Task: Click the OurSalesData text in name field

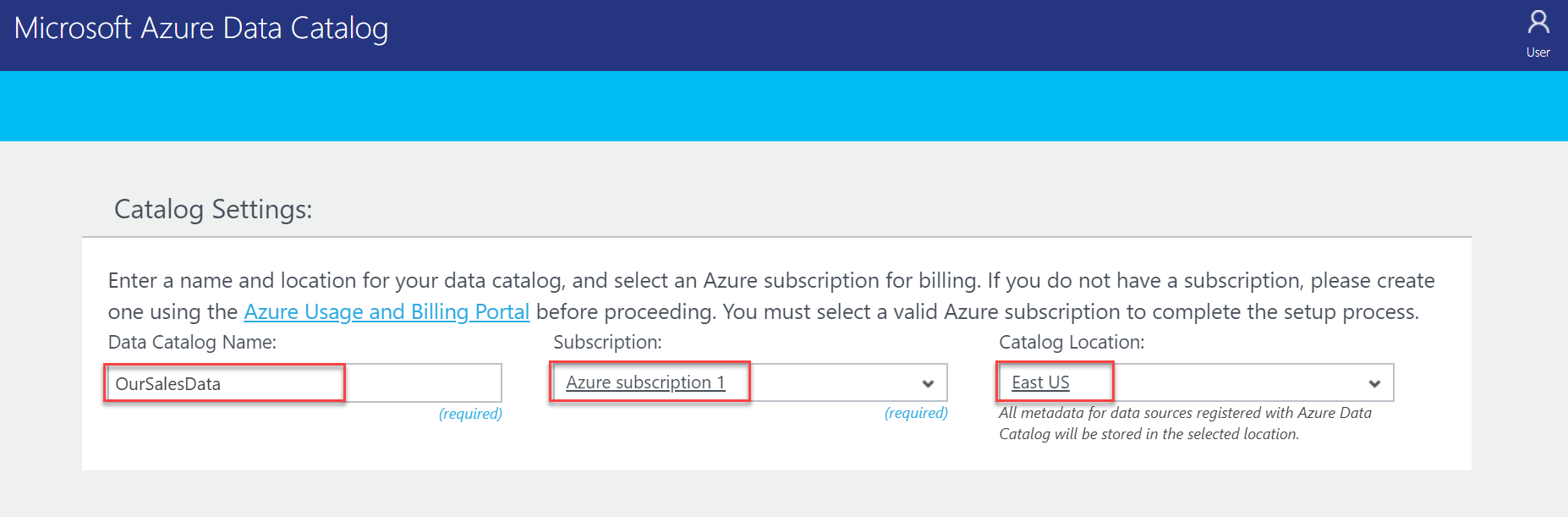Action: 168,384
